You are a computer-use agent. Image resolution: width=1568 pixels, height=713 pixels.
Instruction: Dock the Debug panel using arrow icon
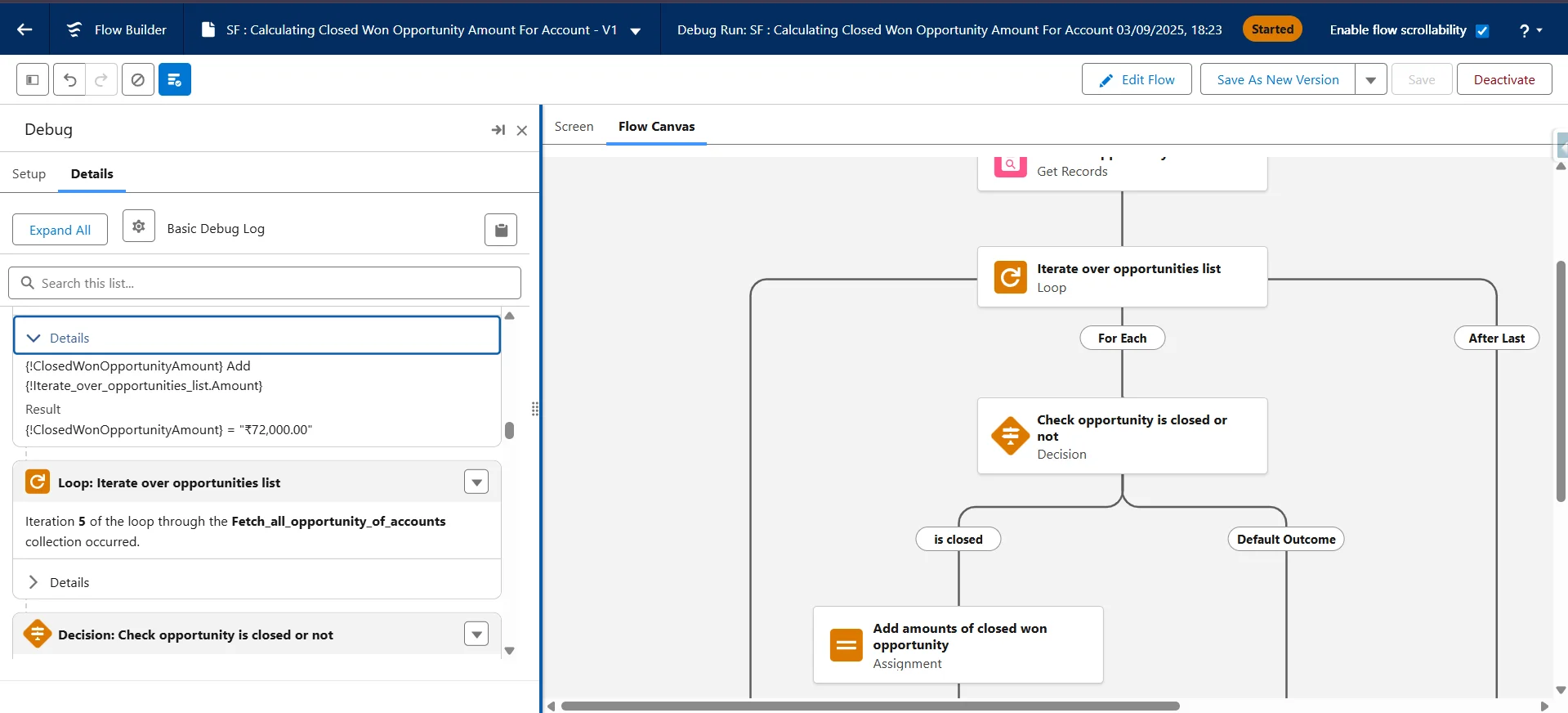(x=498, y=130)
